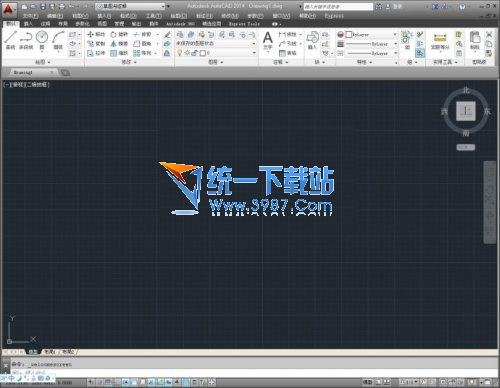Image resolution: width=500 pixels, height=388 pixels.
Task: Choose the Linear dimension tool
Action: pyautogui.click(x=287, y=34)
